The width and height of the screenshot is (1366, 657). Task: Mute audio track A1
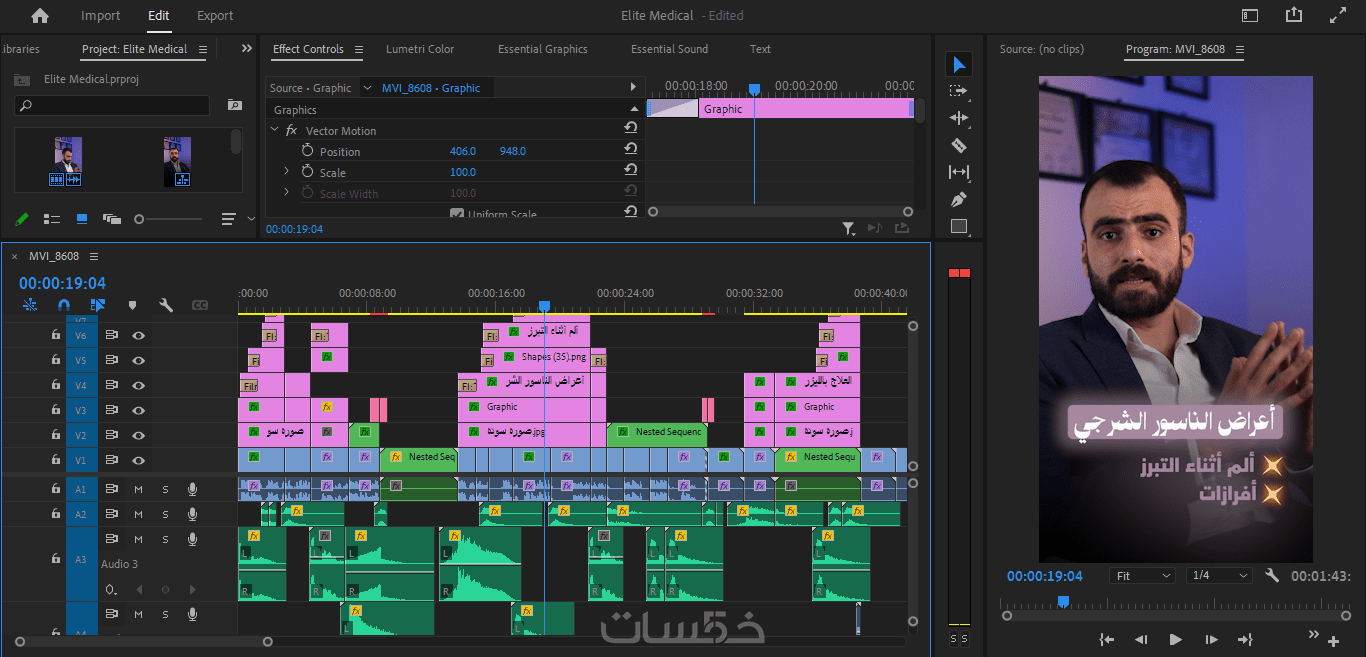139,489
